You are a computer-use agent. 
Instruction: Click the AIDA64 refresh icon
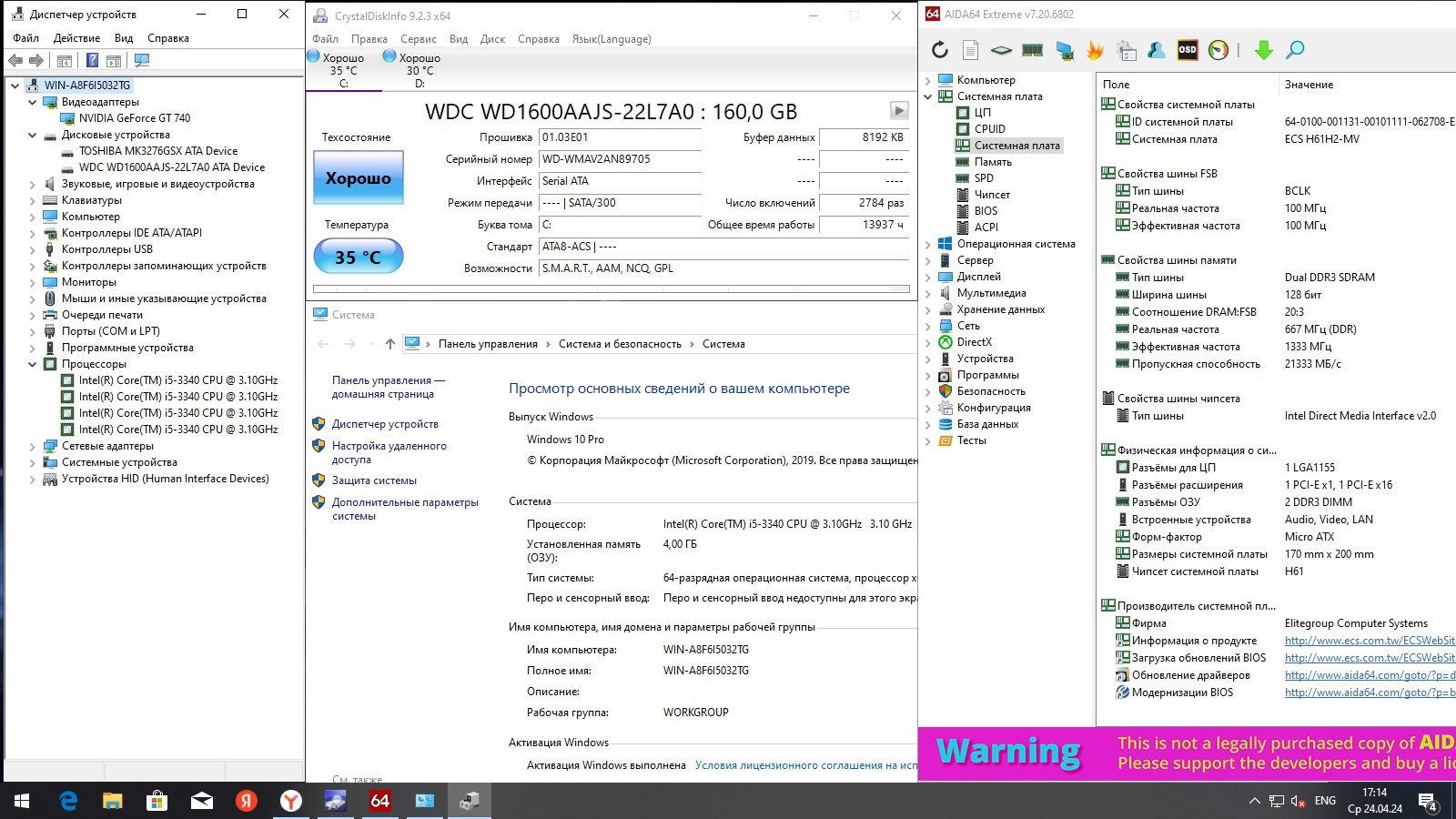click(940, 50)
